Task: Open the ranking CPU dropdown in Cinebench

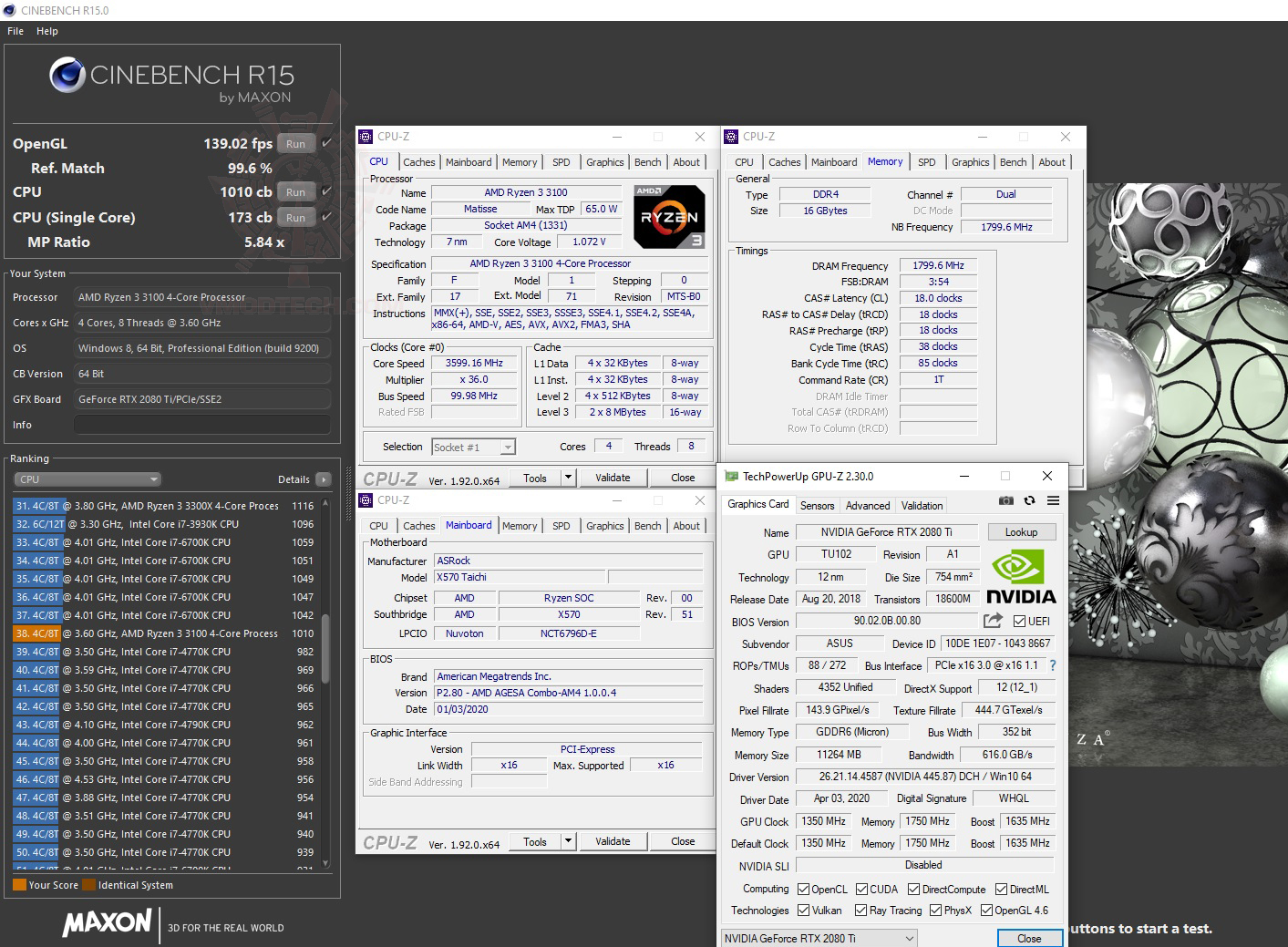Action: pyautogui.click(x=88, y=479)
